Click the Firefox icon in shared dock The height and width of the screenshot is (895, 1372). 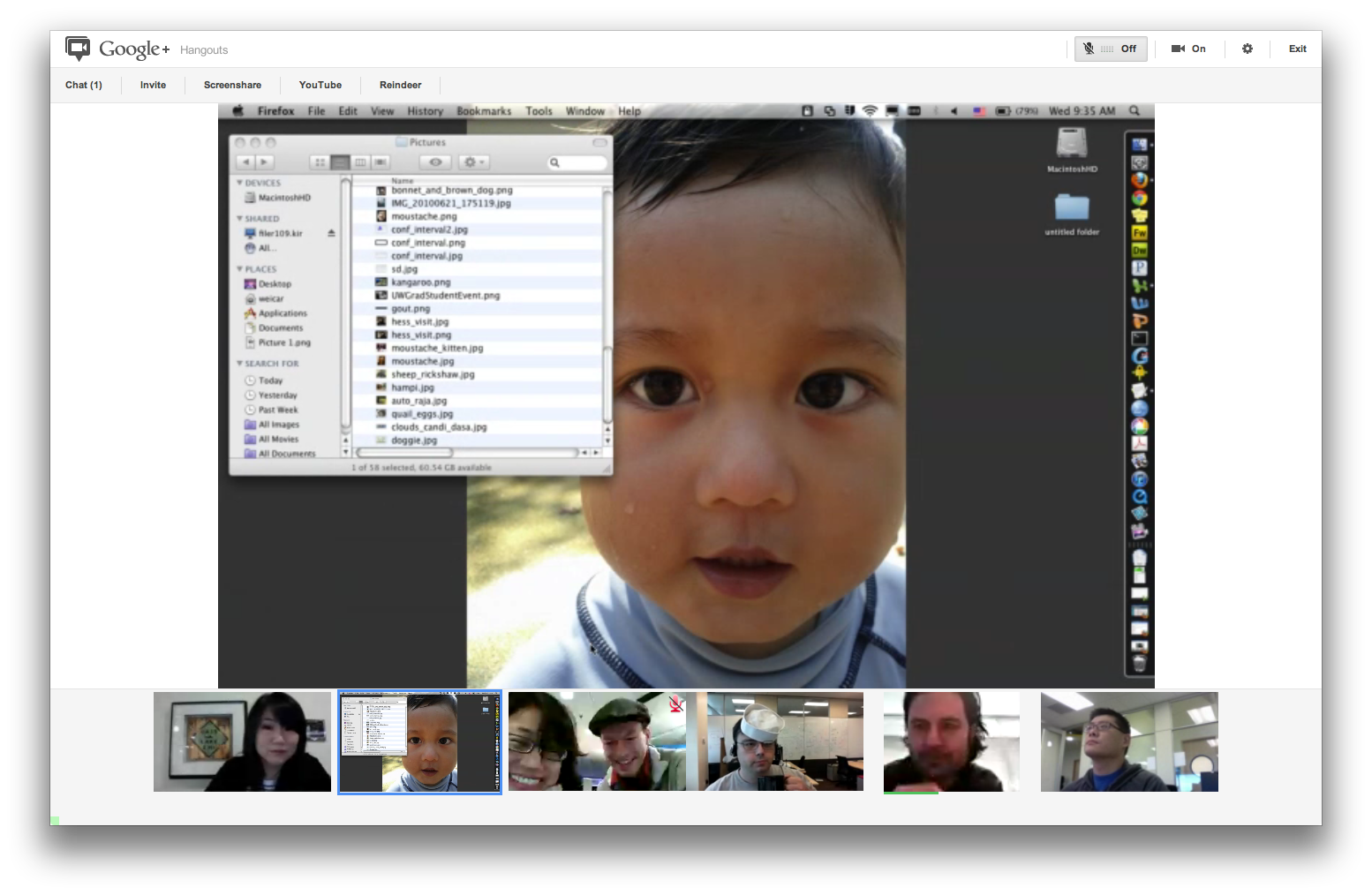point(1140,180)
